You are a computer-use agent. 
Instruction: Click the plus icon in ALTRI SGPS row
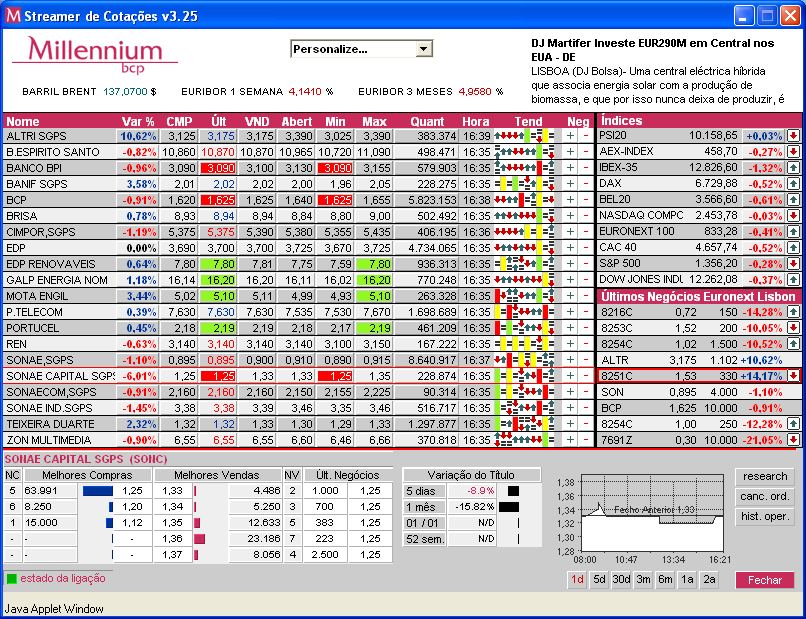click(570, 136)
